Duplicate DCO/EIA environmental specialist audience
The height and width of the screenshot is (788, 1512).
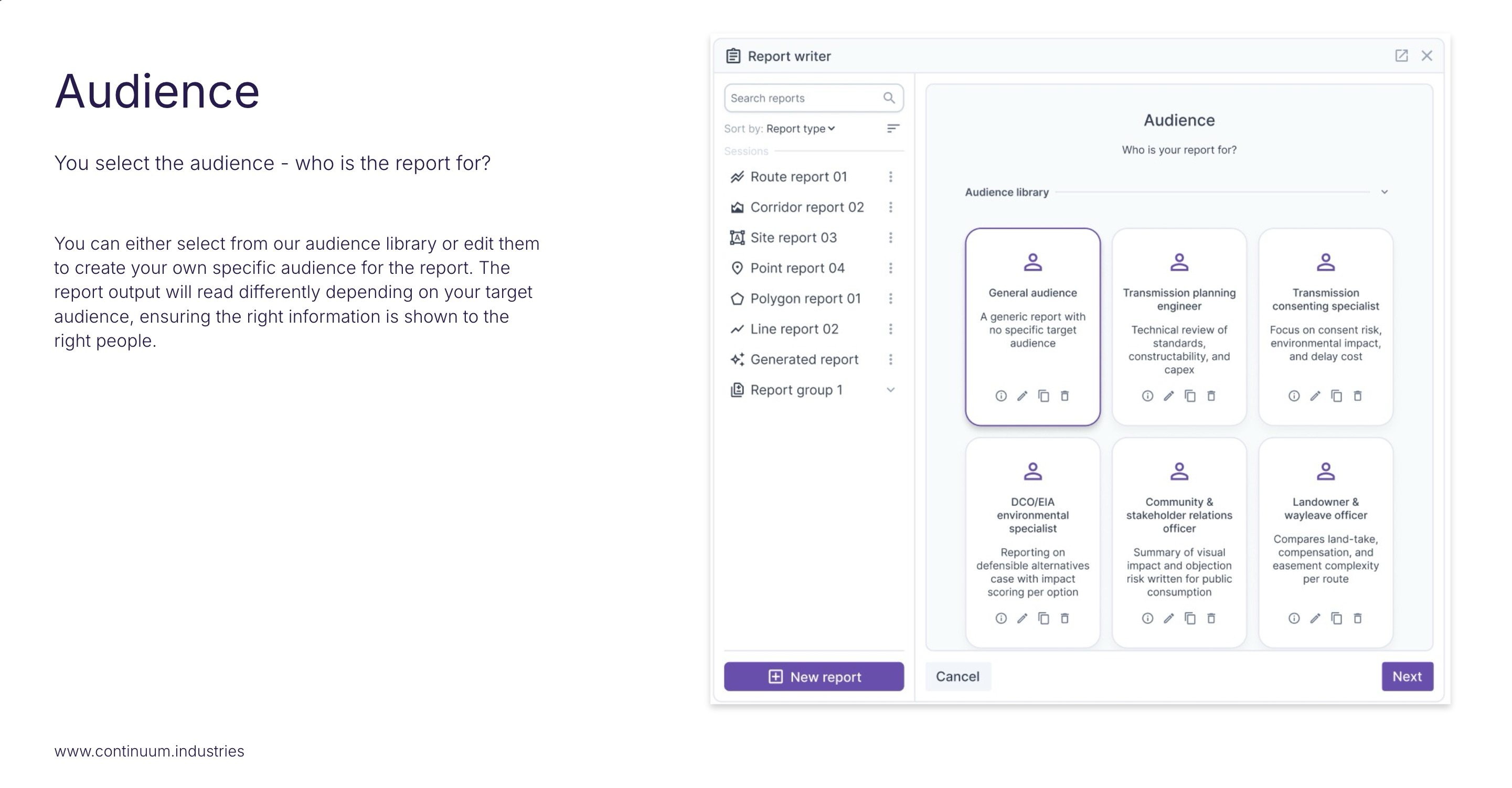1043,619
